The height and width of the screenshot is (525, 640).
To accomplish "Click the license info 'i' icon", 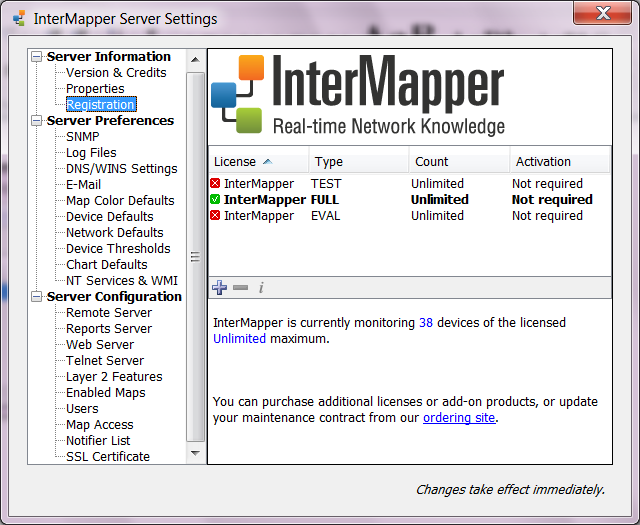I will coord(261,288).
